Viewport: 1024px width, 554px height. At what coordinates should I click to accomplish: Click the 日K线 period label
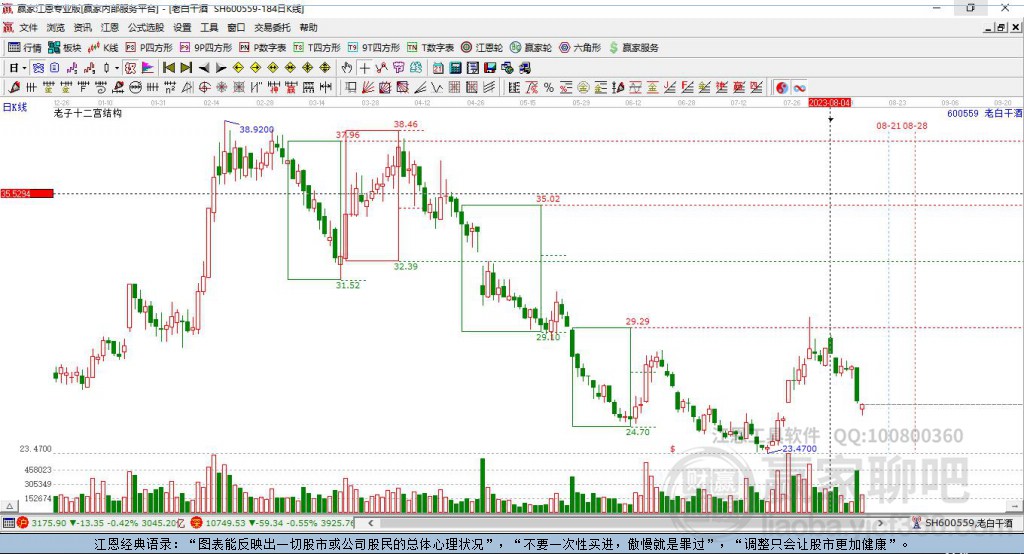pos(15,107)
